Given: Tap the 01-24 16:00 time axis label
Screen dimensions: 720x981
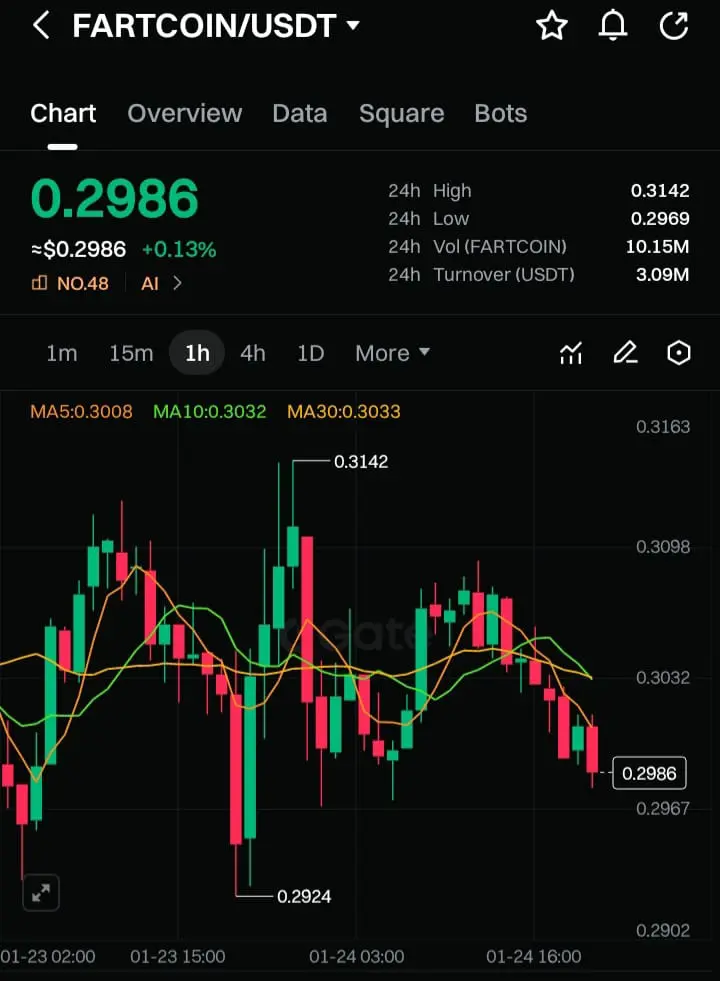Looking at the screenshot, I should click(x=534, y=956).
